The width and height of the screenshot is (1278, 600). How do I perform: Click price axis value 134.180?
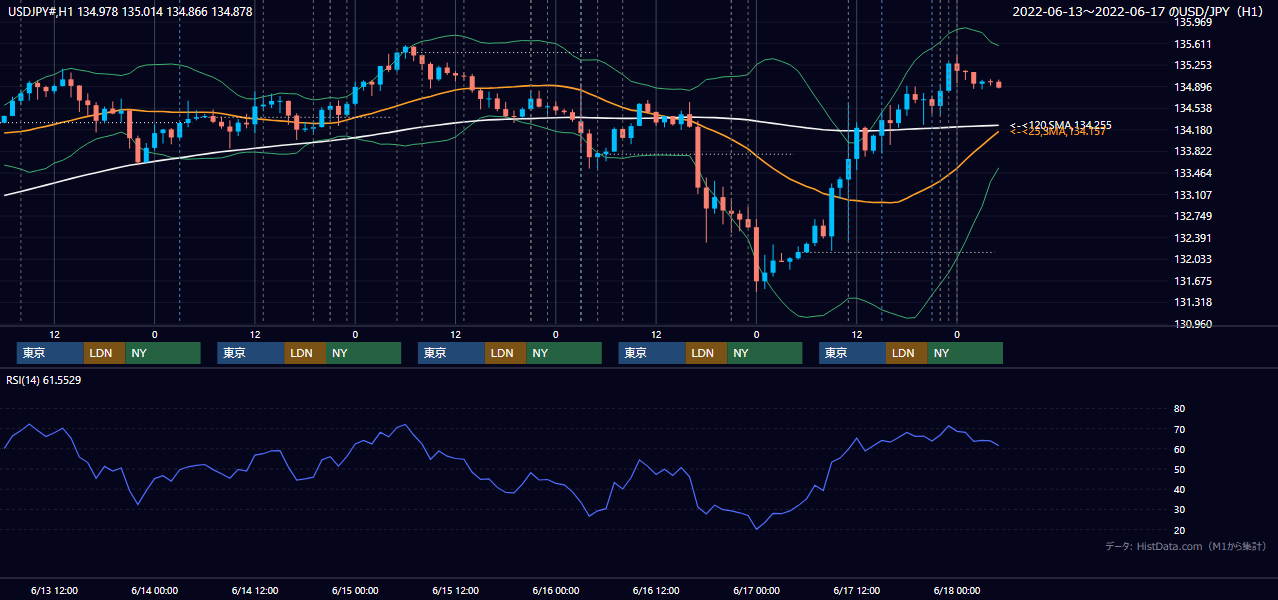(x=1194, y=130)
